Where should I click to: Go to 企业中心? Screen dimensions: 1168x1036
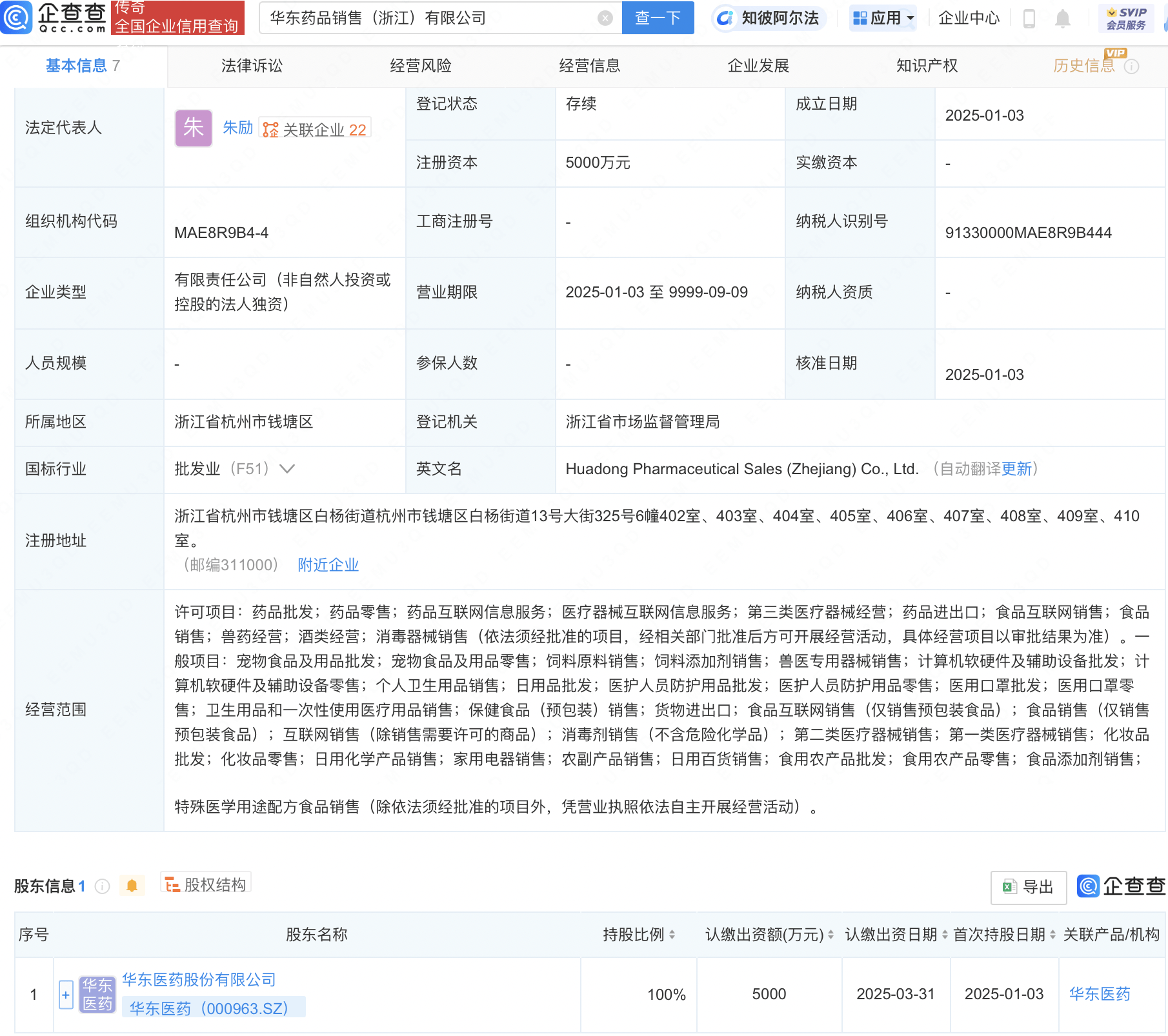(969, 18)
